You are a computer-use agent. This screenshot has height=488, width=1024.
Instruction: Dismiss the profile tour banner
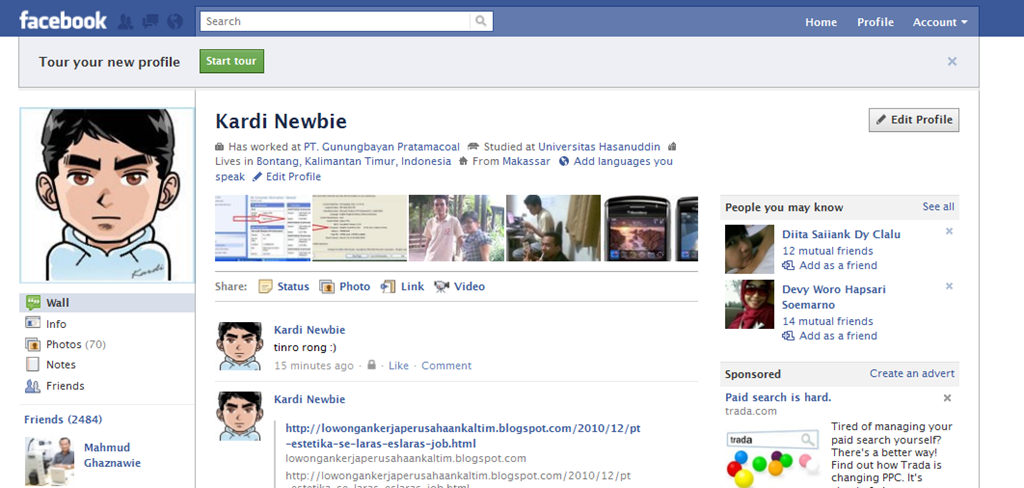coord(952,61)
